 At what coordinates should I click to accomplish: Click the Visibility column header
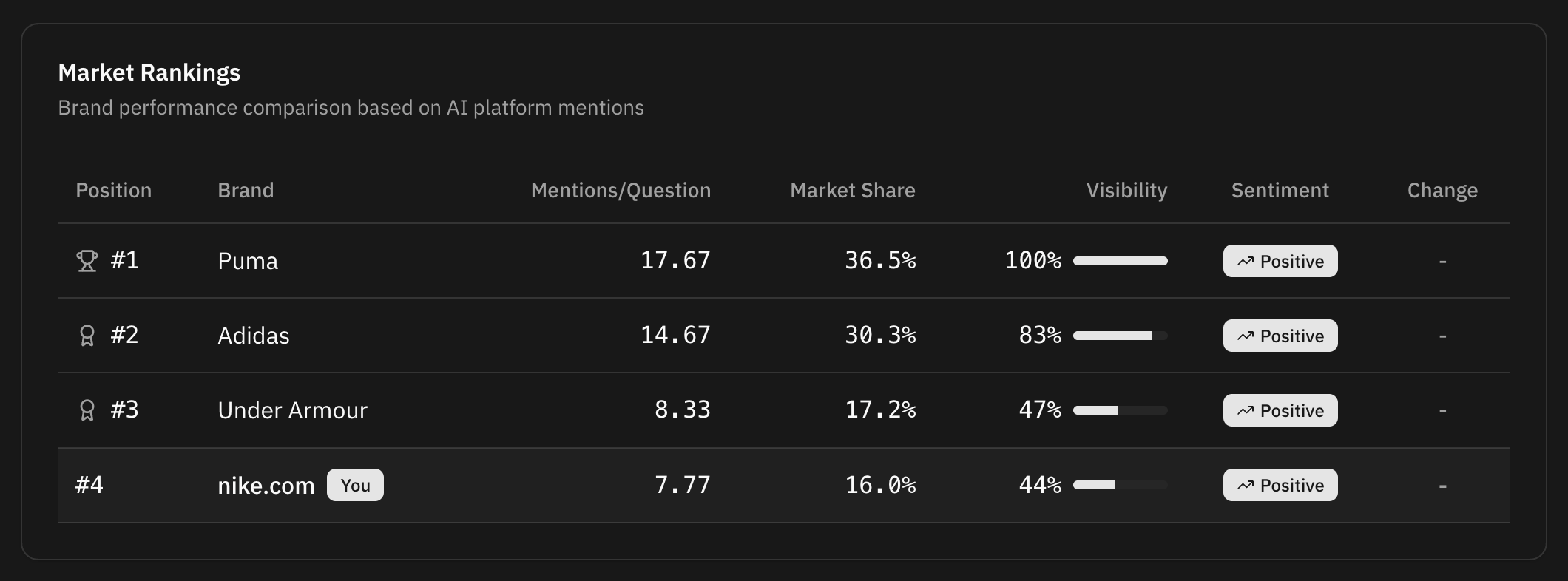[1126, 191]
